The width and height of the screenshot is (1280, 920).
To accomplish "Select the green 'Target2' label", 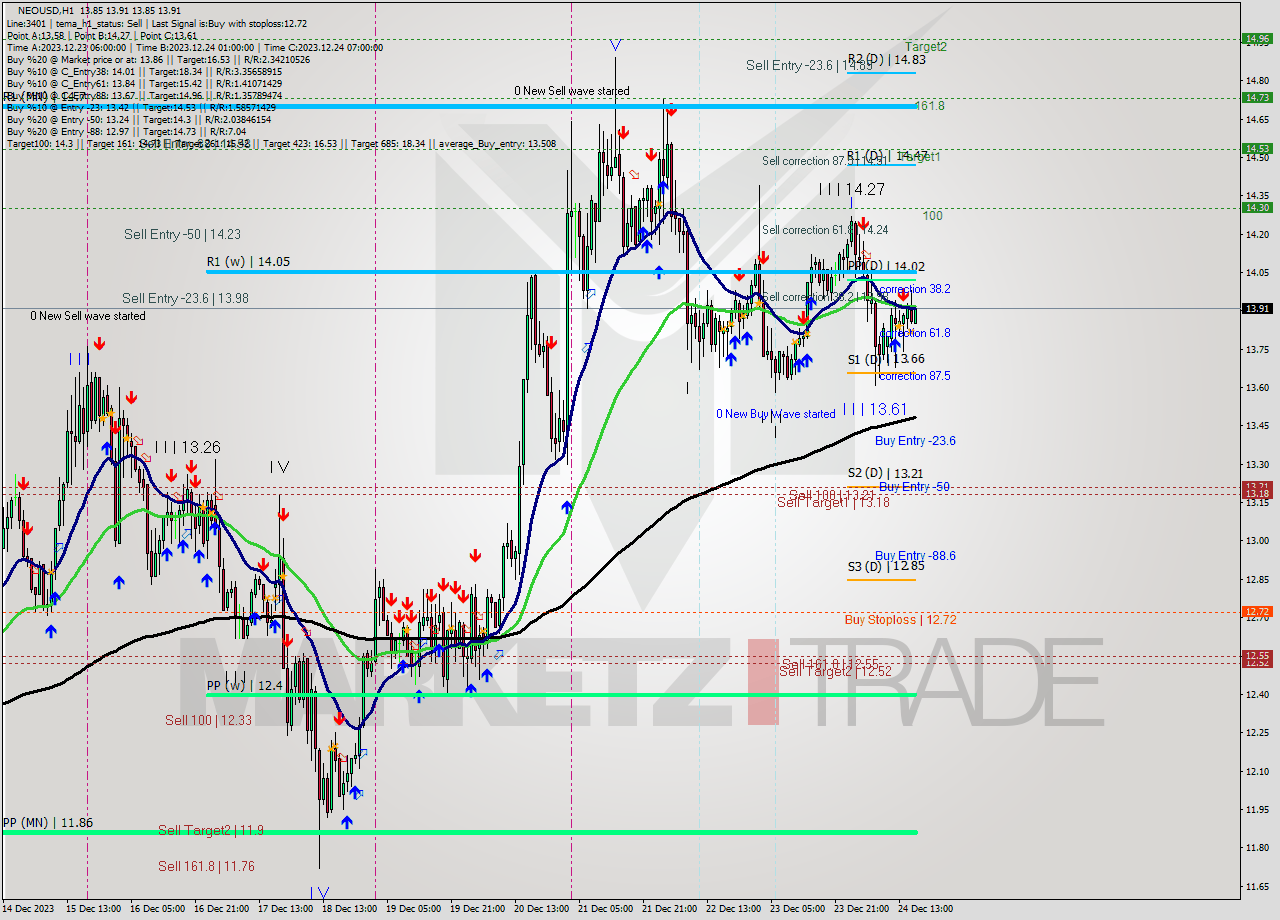I will point(926,47).
